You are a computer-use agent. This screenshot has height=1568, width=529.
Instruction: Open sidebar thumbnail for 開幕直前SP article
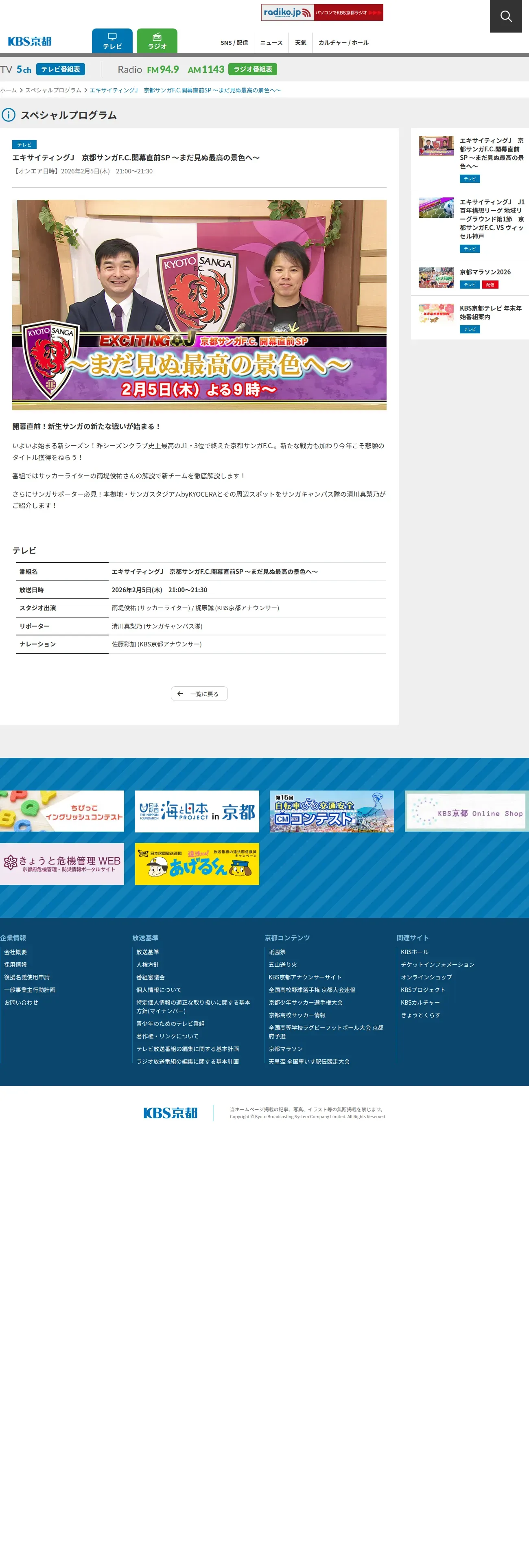pos(436,146)
